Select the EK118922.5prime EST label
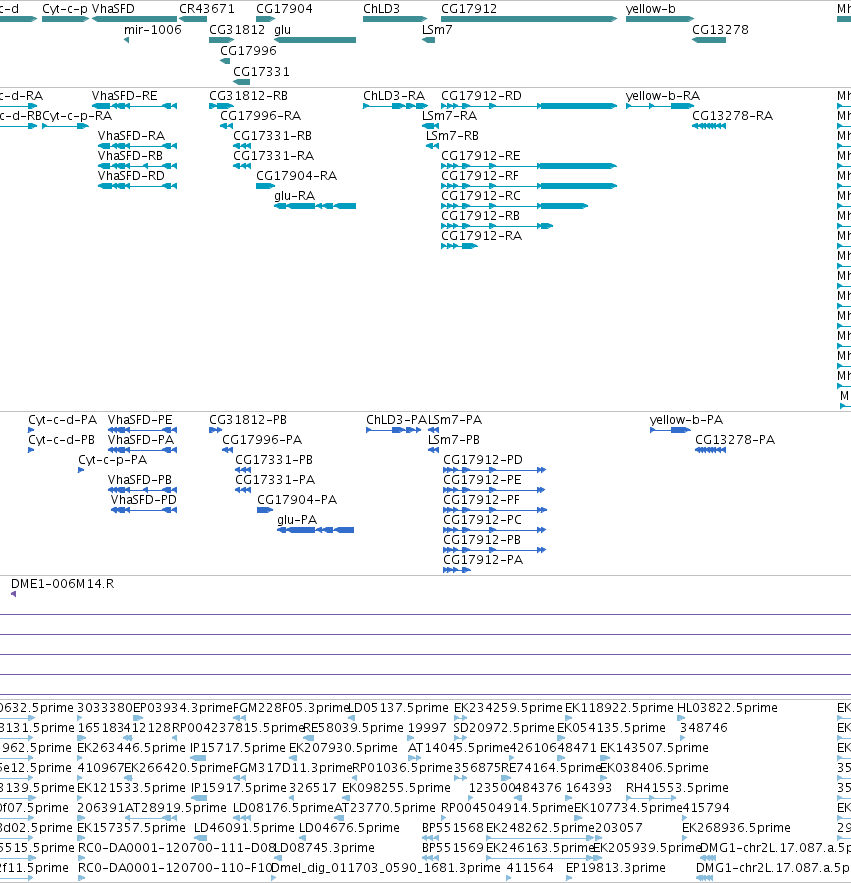 [619, 708]
